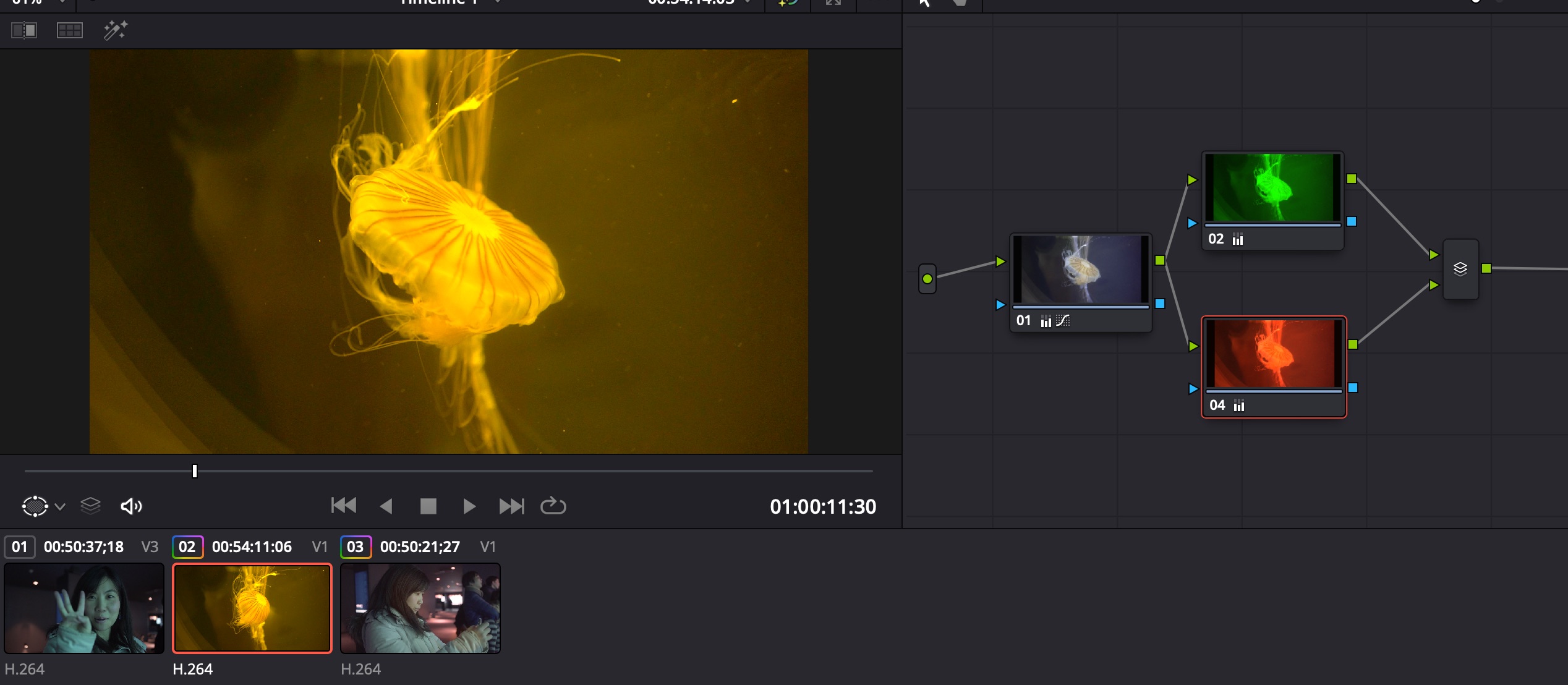1568x685 pixels.
Task: Click the node graph source input circle
Action: pyautogui.click(x=927, y=279)
